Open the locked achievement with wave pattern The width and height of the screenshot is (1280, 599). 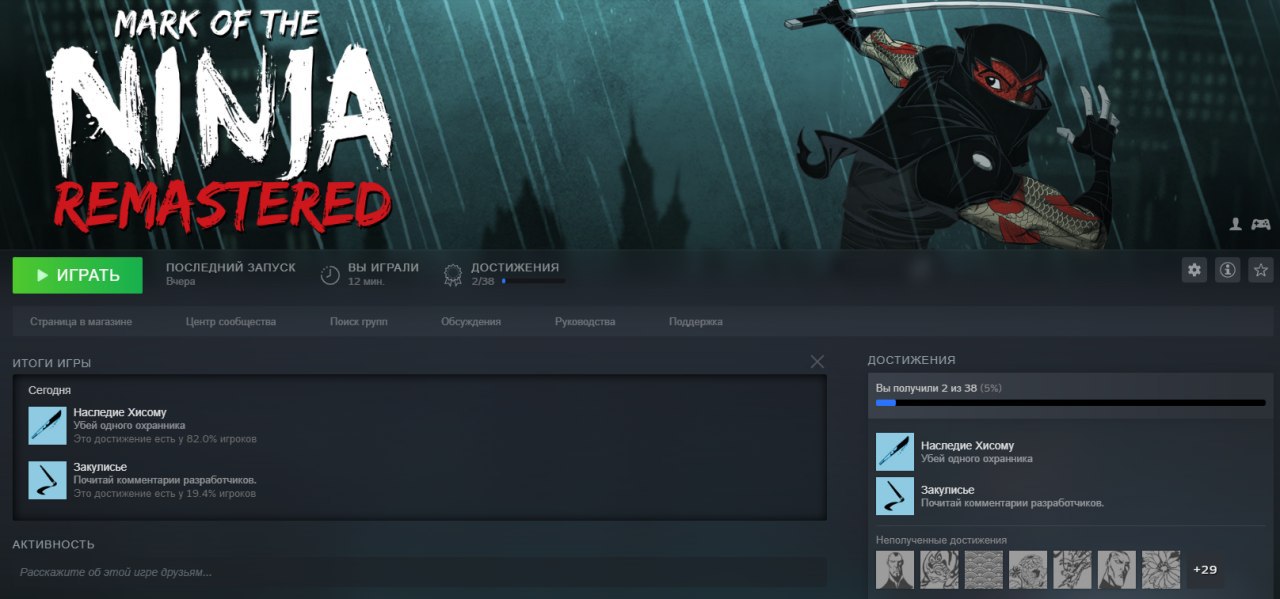point(984,570)
